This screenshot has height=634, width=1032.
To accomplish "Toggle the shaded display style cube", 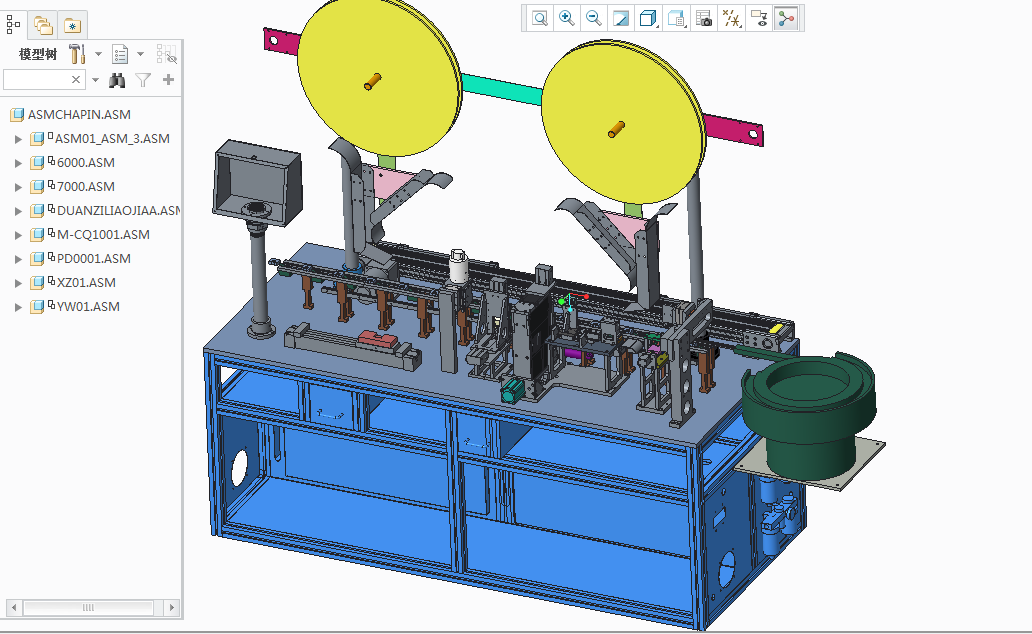I will tap(647, 17).
